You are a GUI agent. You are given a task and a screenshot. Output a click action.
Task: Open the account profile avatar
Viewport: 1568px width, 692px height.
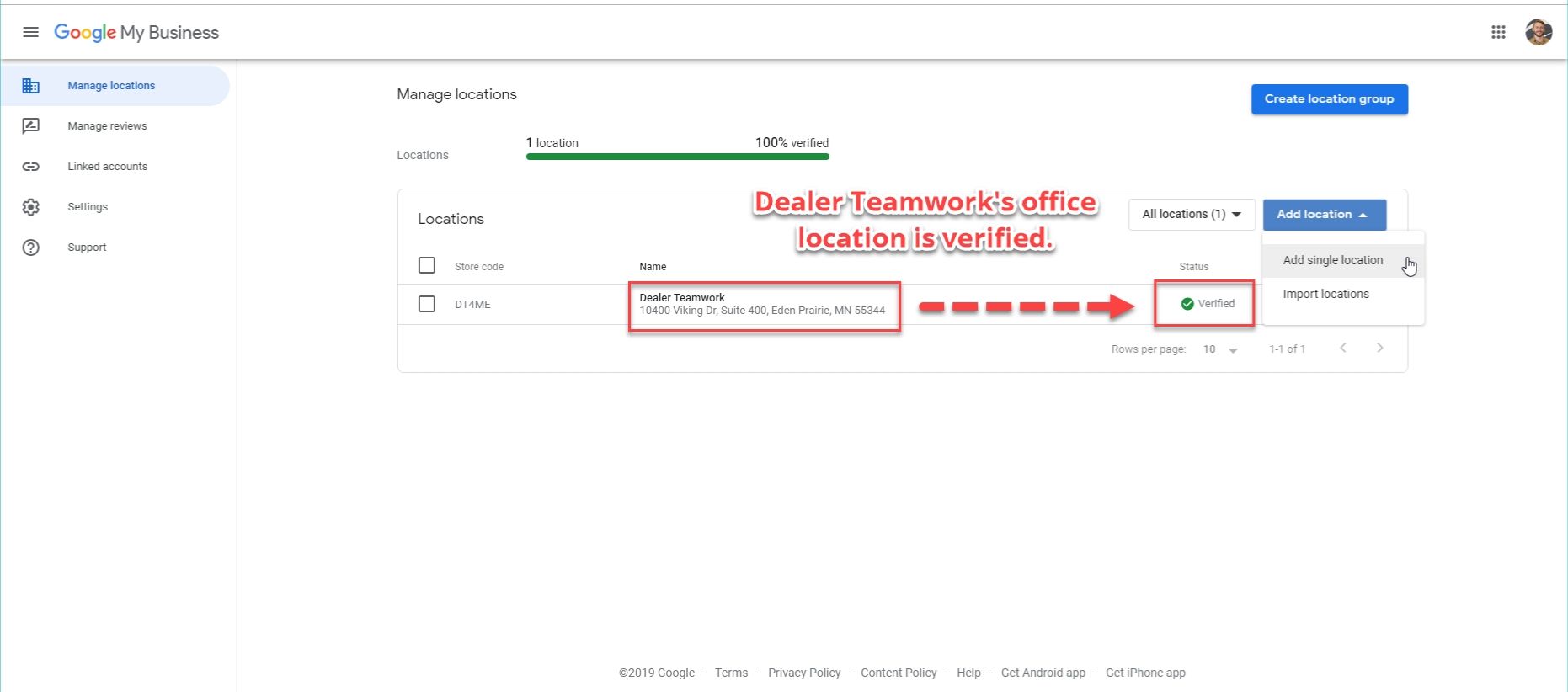coord(1539,32)
